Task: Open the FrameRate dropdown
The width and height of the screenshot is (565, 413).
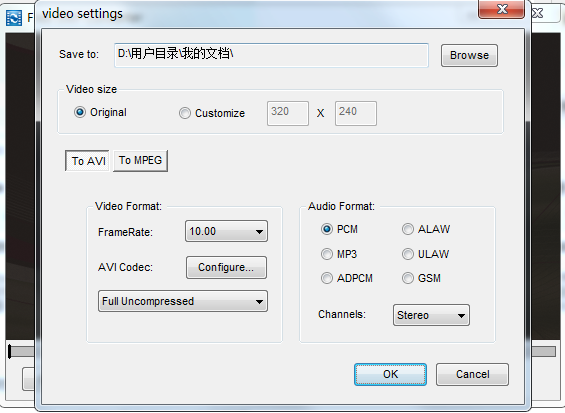Action: click(x=226, y=231)
